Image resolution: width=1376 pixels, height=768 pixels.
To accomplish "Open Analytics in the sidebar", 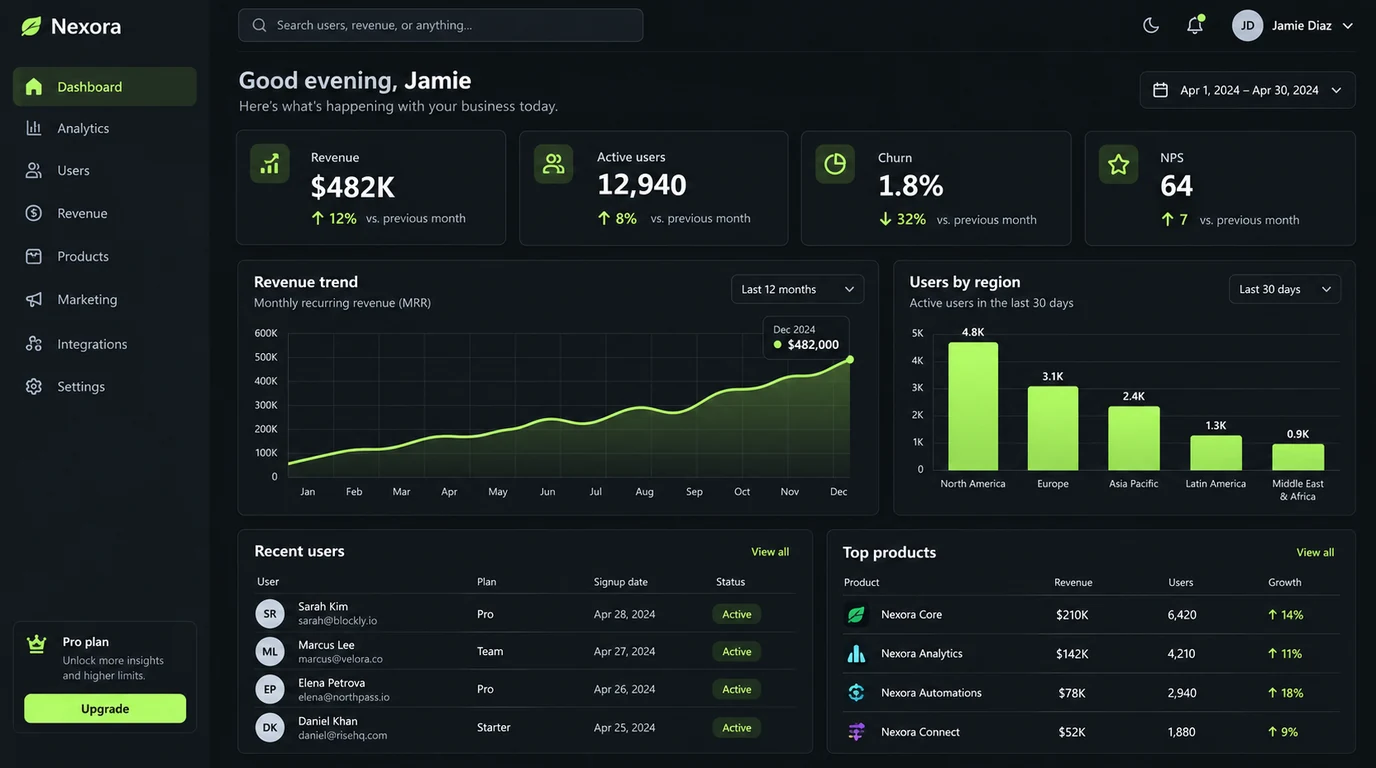I will tap(105, 128).
